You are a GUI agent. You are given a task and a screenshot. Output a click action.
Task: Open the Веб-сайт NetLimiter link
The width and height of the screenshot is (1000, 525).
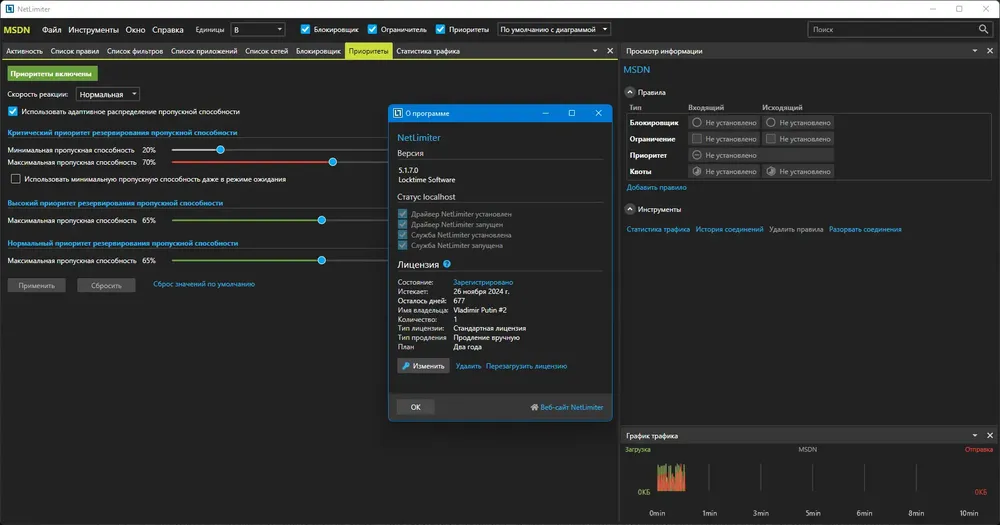click(566, 407)
